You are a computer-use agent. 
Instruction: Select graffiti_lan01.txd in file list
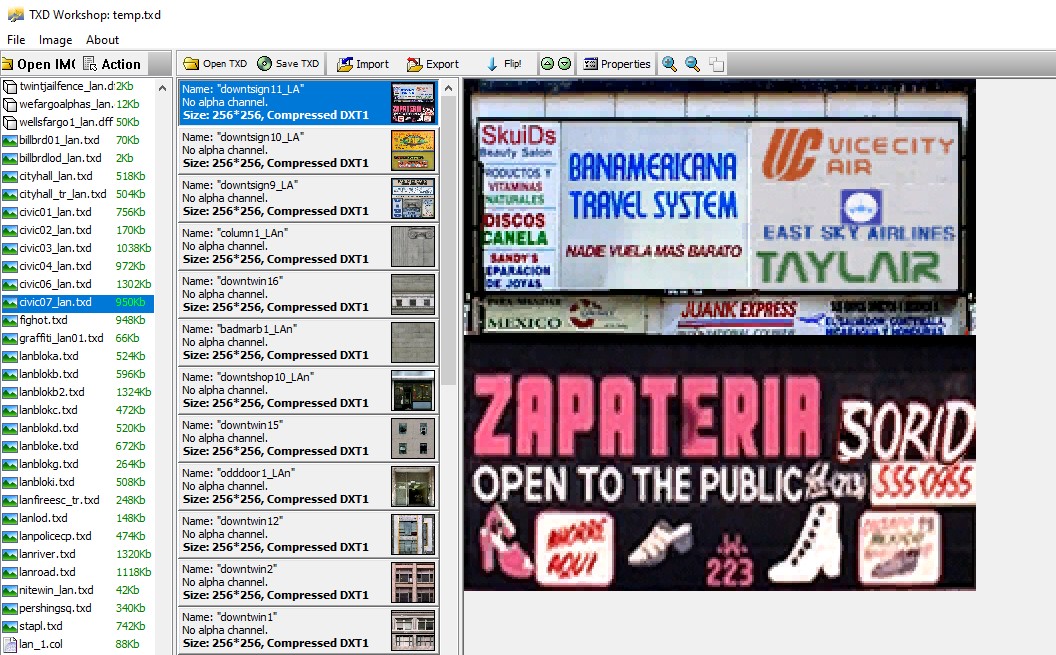pos(77,338)
